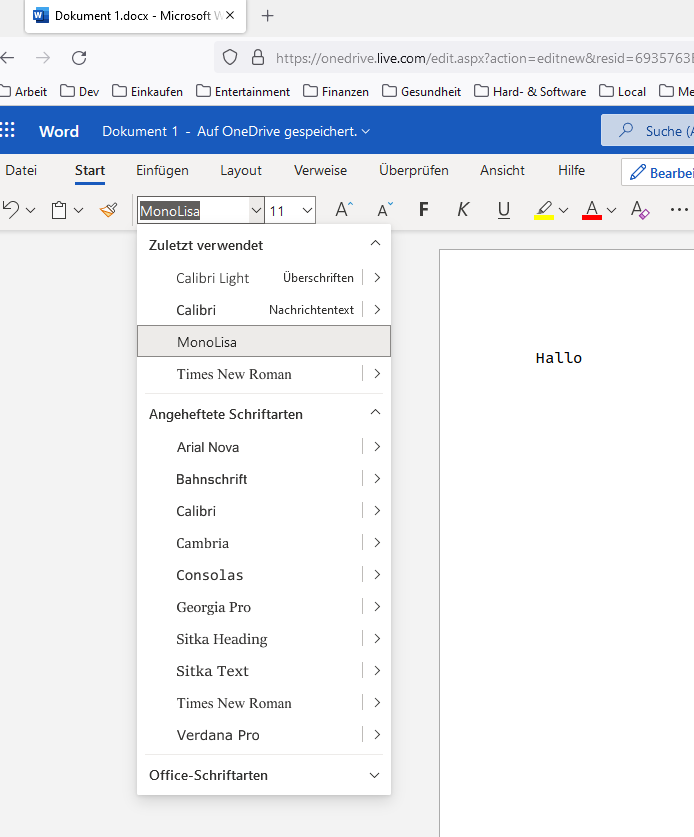Toggle italic formatting (K)

(463, 209)
